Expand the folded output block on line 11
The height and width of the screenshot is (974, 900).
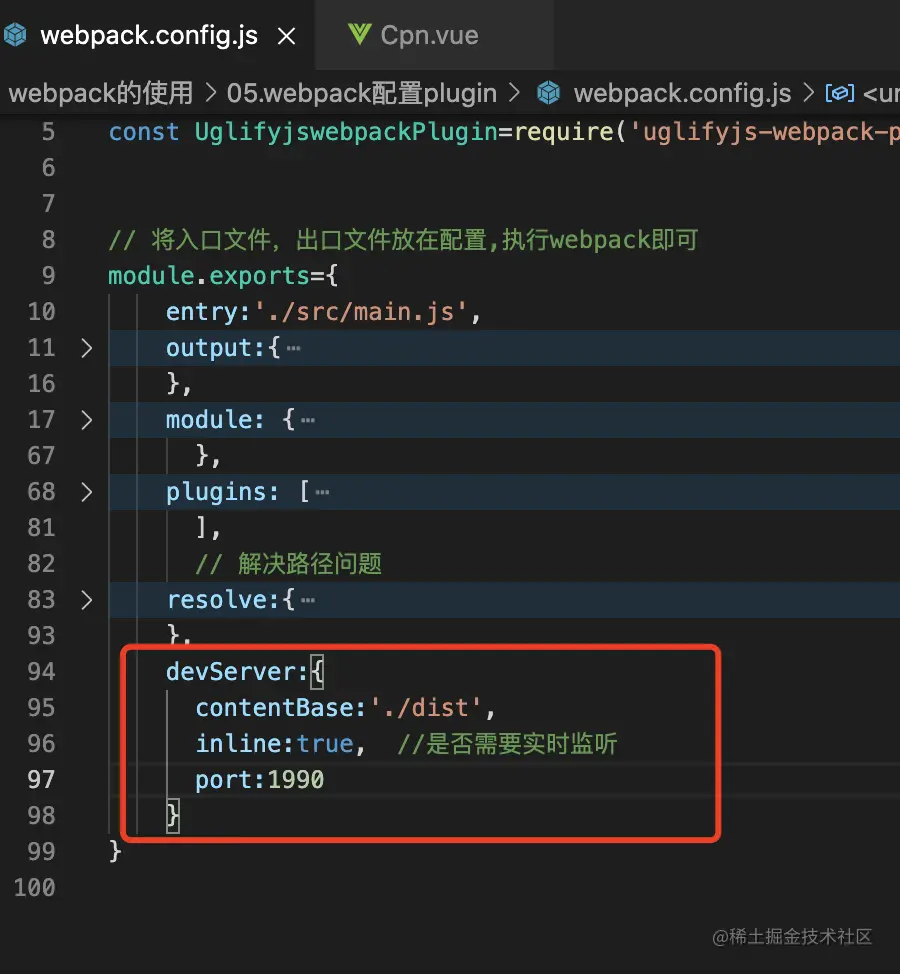86,348
